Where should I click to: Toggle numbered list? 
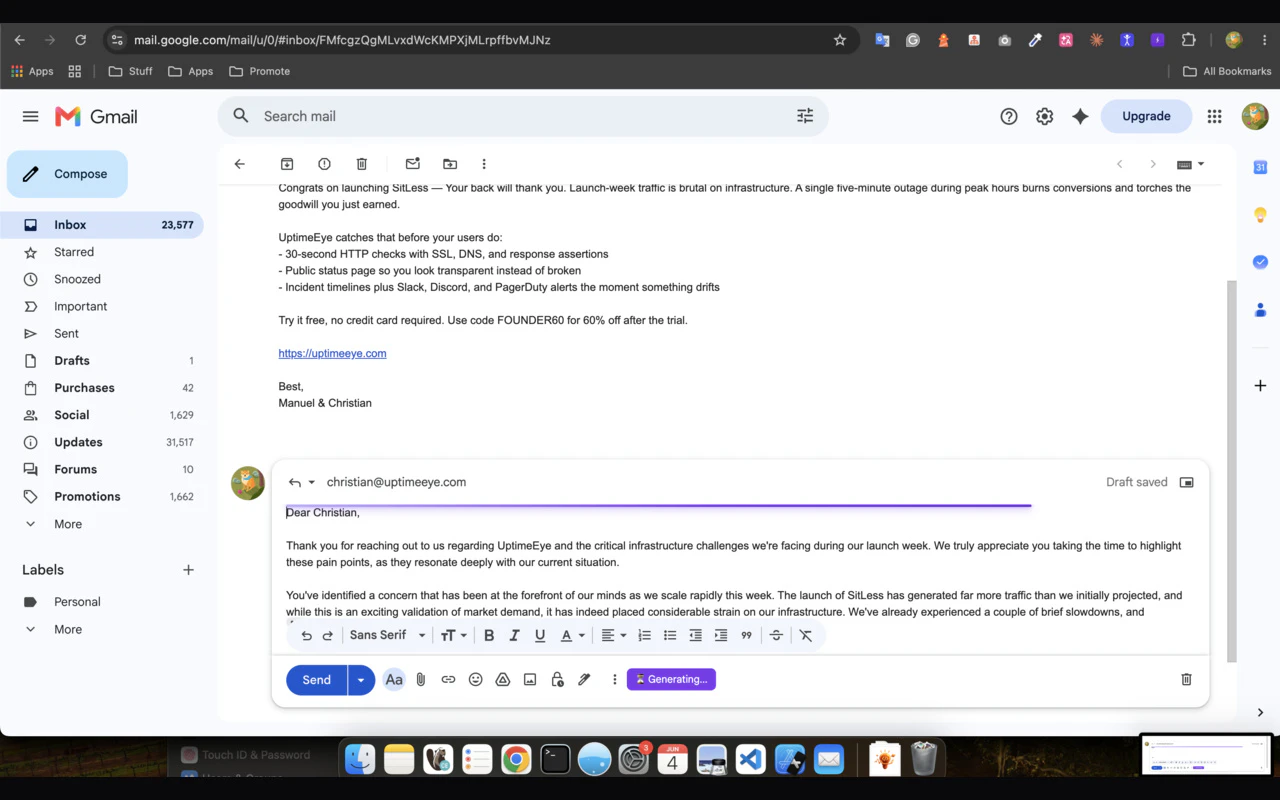[645, 636]
